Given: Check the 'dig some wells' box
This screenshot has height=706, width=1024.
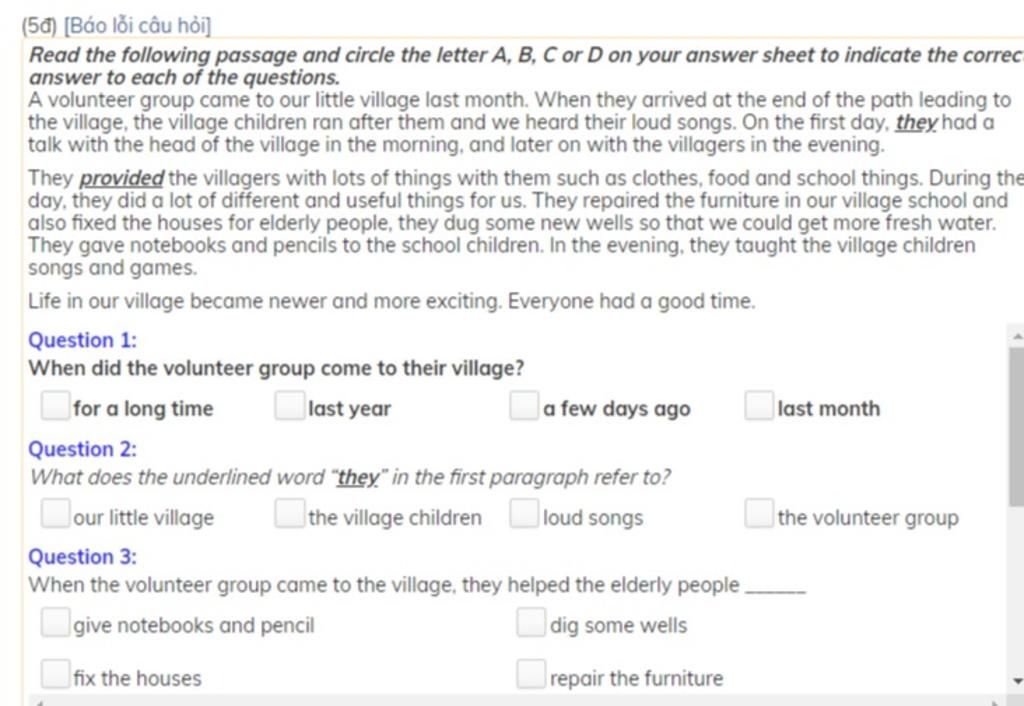Looking at the screenshot, I should point(531,622).
